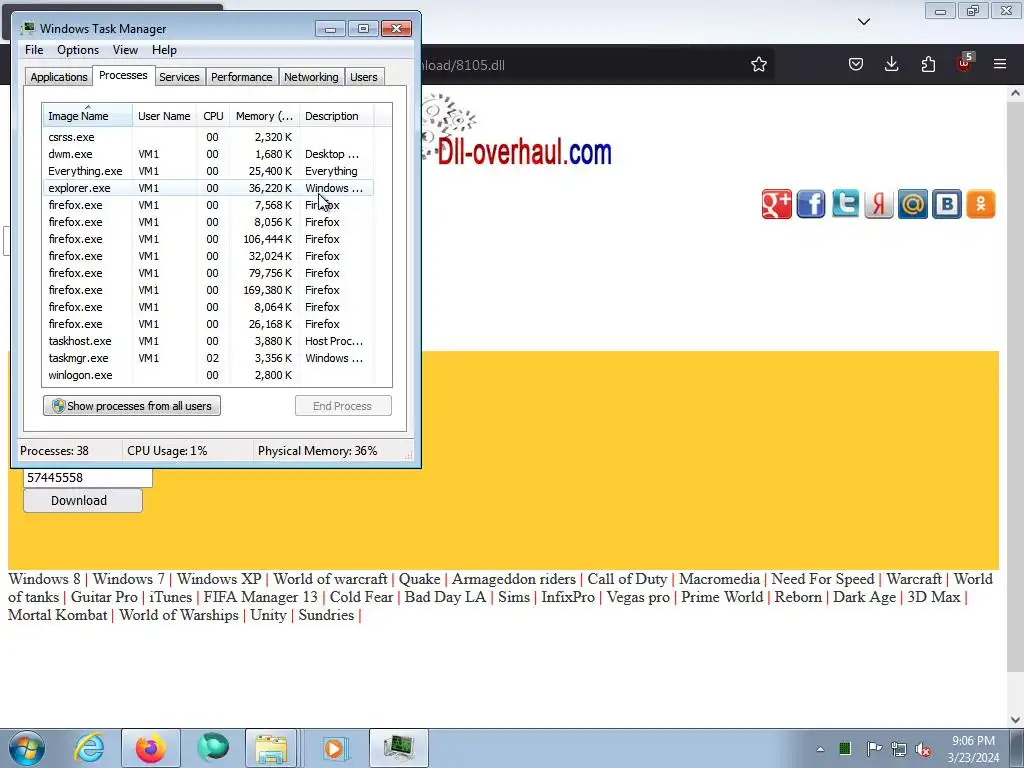
Task: Open Firefox hamburger application menu
Action: (1000, 64)
